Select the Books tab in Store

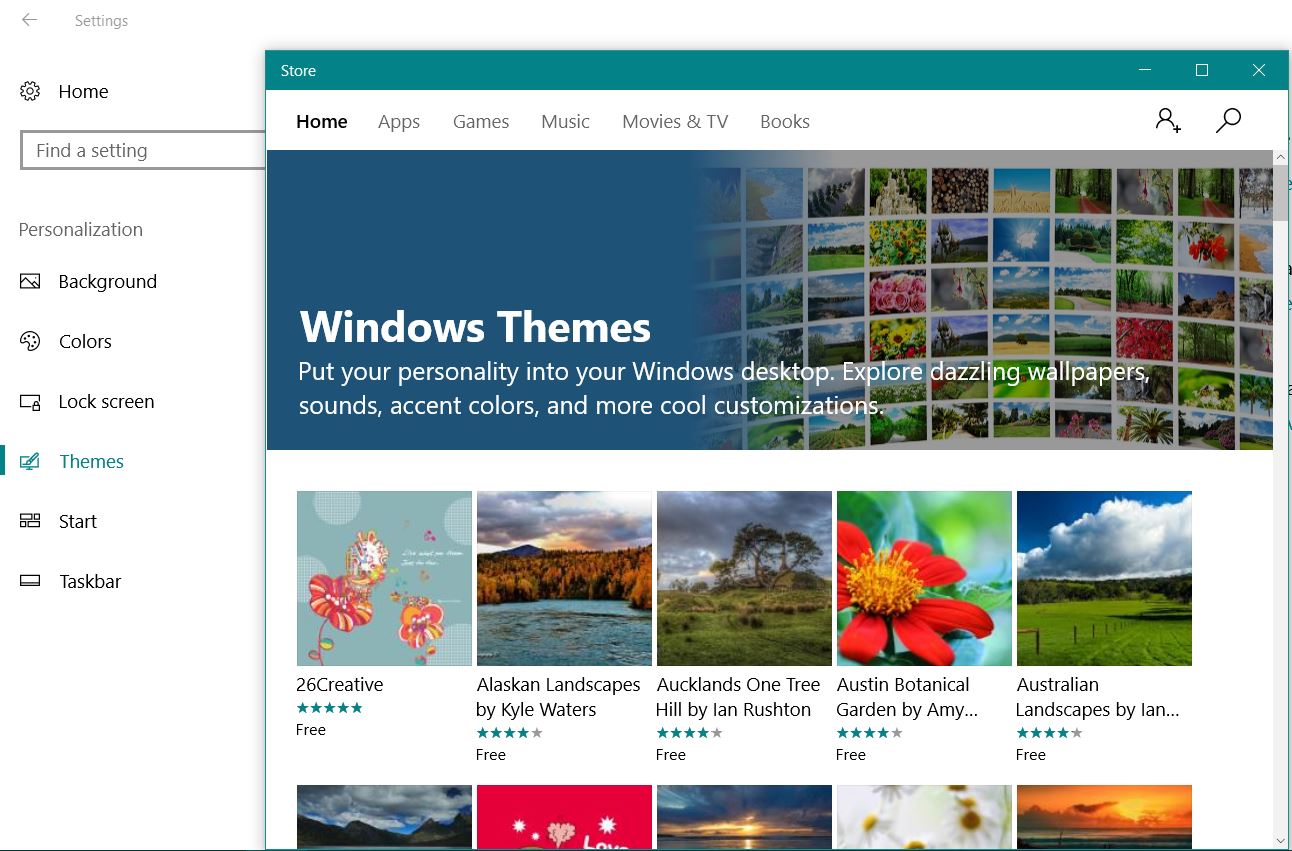coord(785,122)
